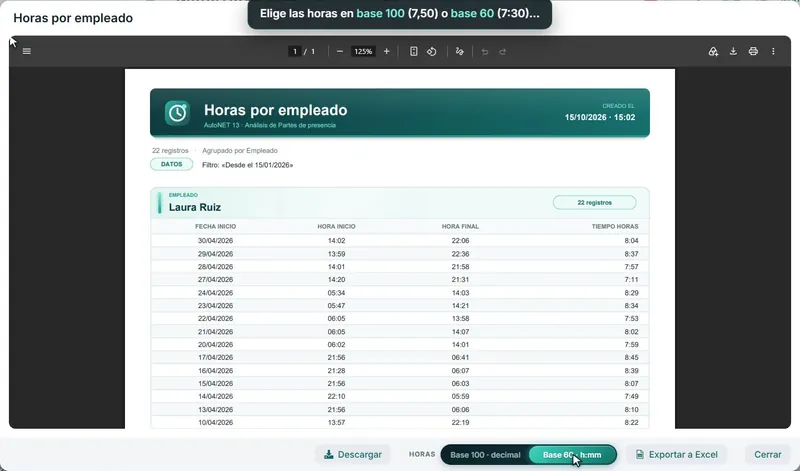Click the end time 14:03
This screenshot has width=800, height=471.
coord(460,293)
